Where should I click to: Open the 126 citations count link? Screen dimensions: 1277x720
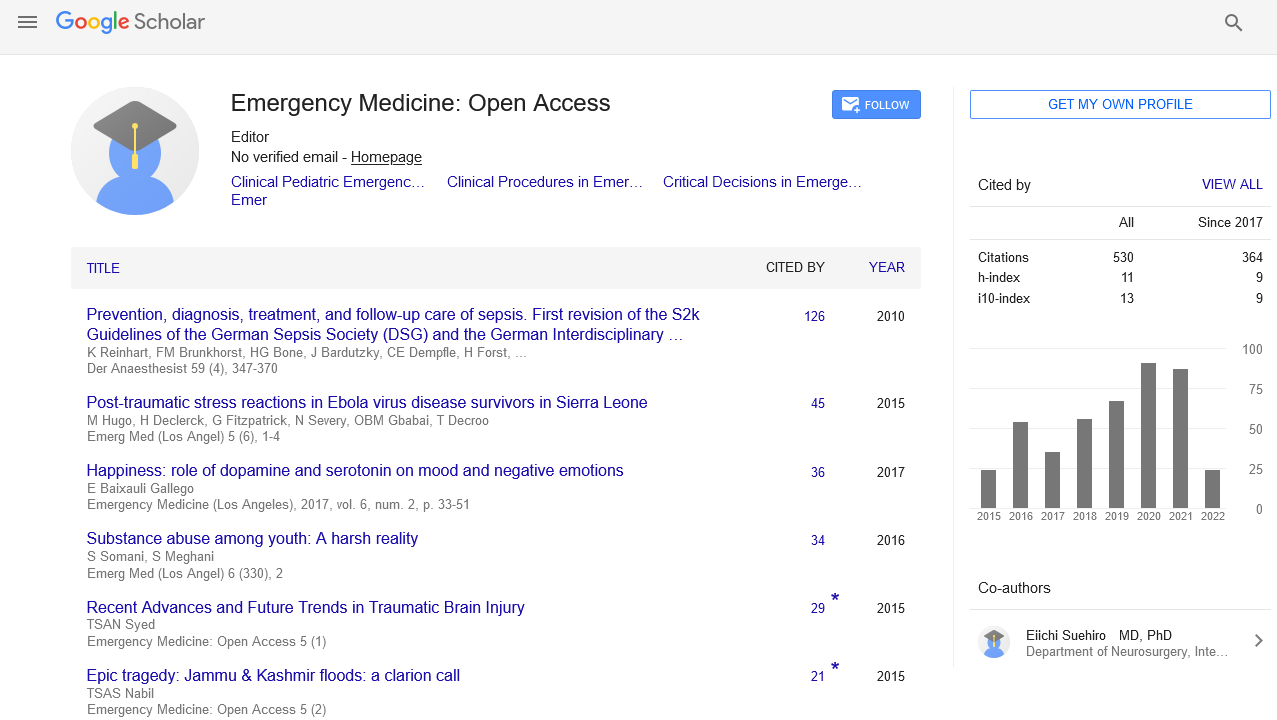point(814,317)
